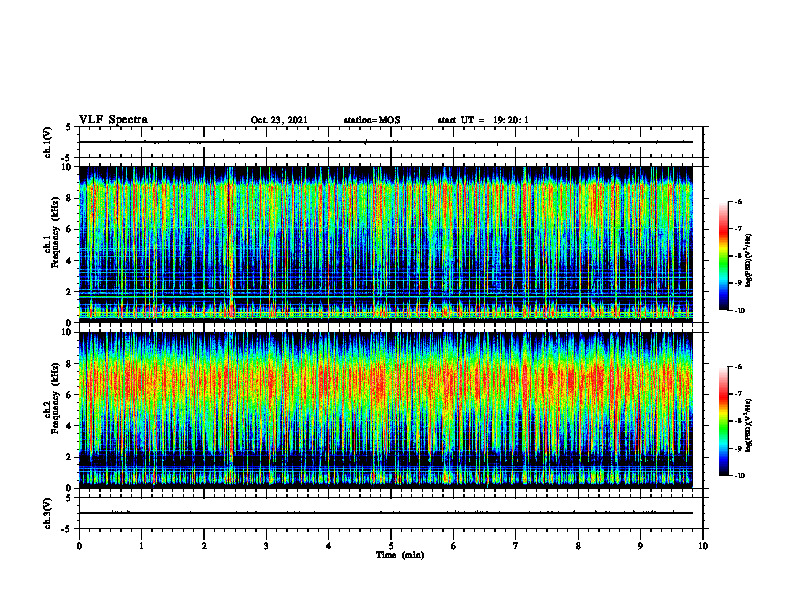
Task: Click the ch.1 color bar log(PSD) label
Action: pyautogui.click(x=749, y=260)
